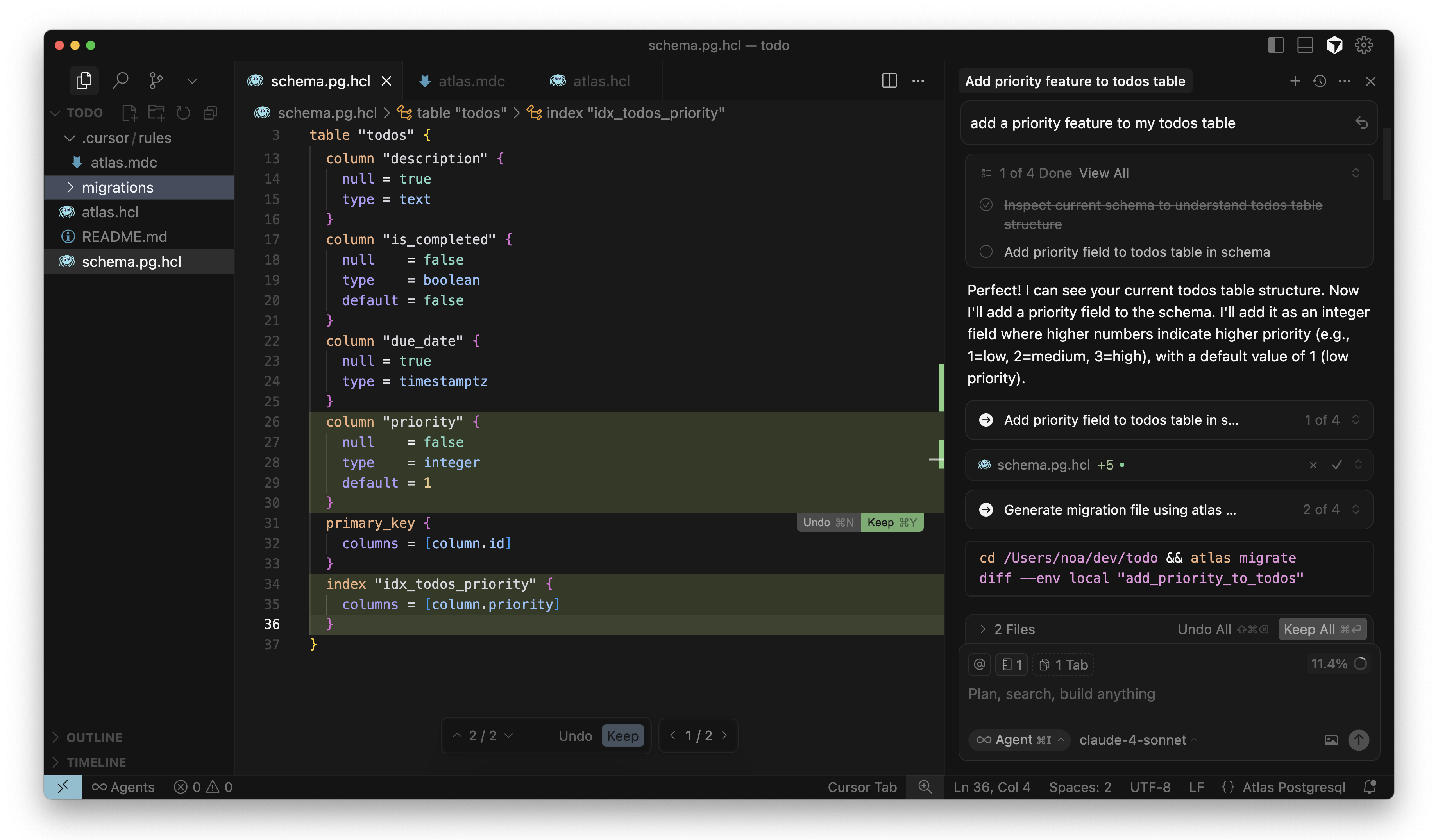Click the Refresh Explorer icon
The width and height of the screenshot is (1438, 840).
tap(183, 113)
